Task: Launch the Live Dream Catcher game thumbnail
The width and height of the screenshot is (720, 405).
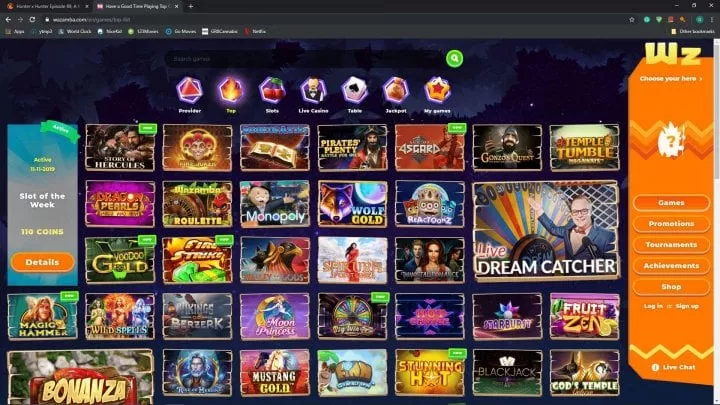Action: 545,231
